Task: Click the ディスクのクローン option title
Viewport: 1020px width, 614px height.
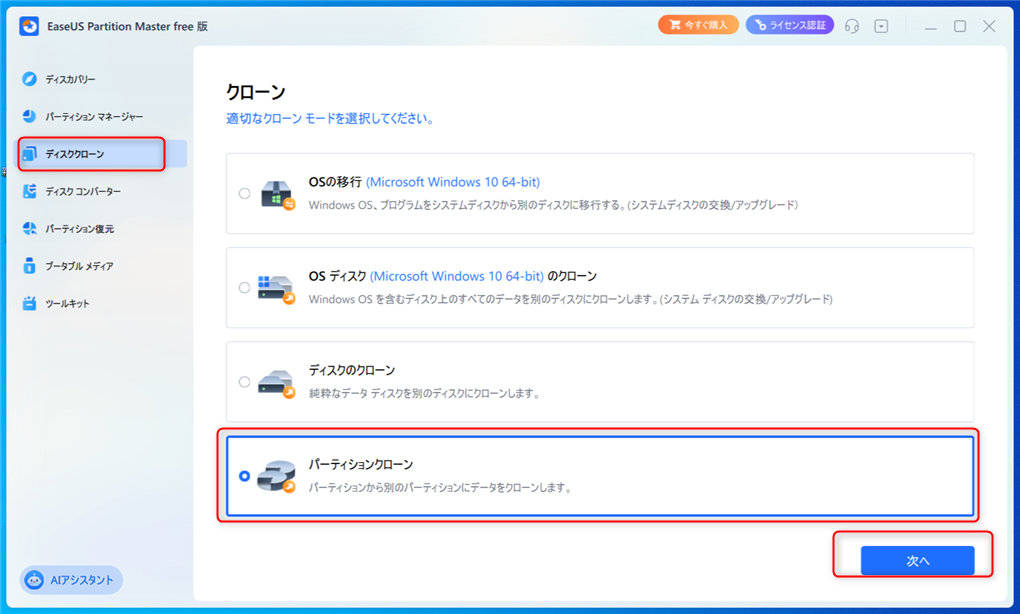Action: coord(352,370)
